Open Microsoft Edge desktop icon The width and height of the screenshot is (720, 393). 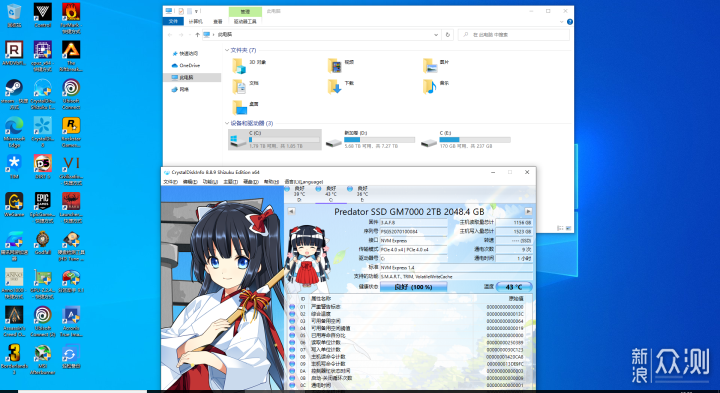click(x=14, y=132)
